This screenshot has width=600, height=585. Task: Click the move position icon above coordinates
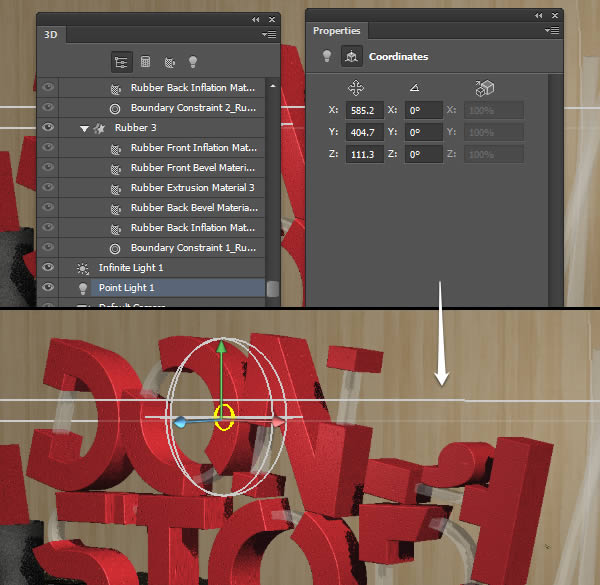356,88
